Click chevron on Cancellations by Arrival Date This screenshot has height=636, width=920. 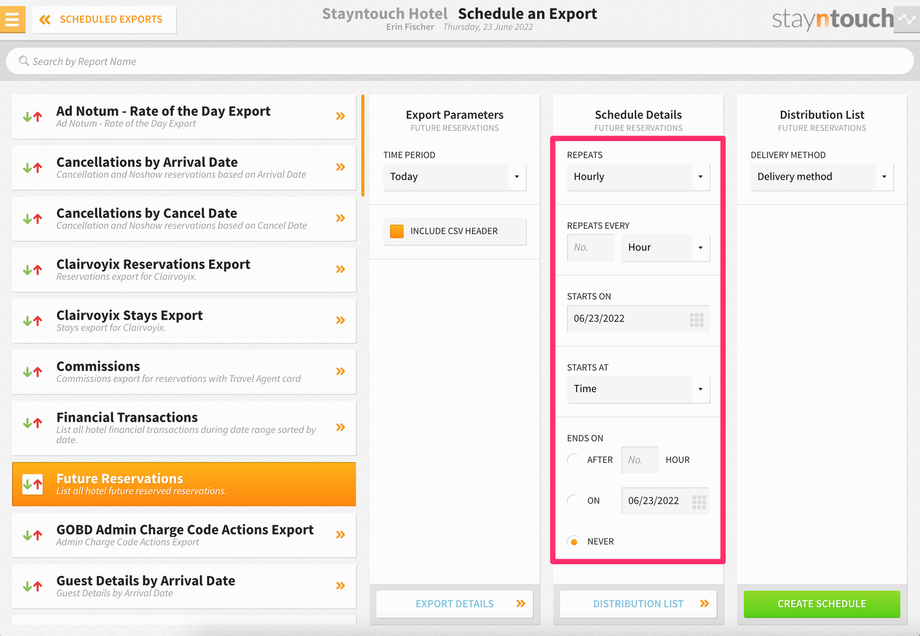(x=340, y=167)
